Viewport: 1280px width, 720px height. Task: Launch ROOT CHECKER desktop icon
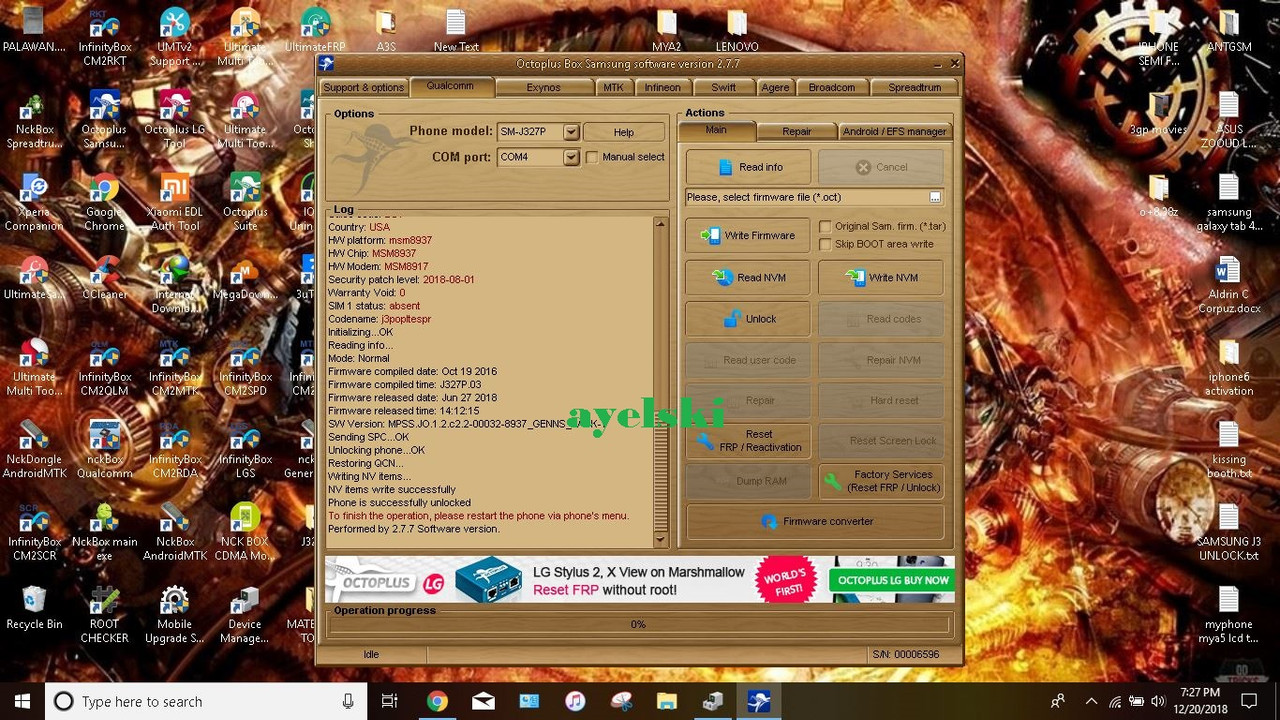click(105, 614)
